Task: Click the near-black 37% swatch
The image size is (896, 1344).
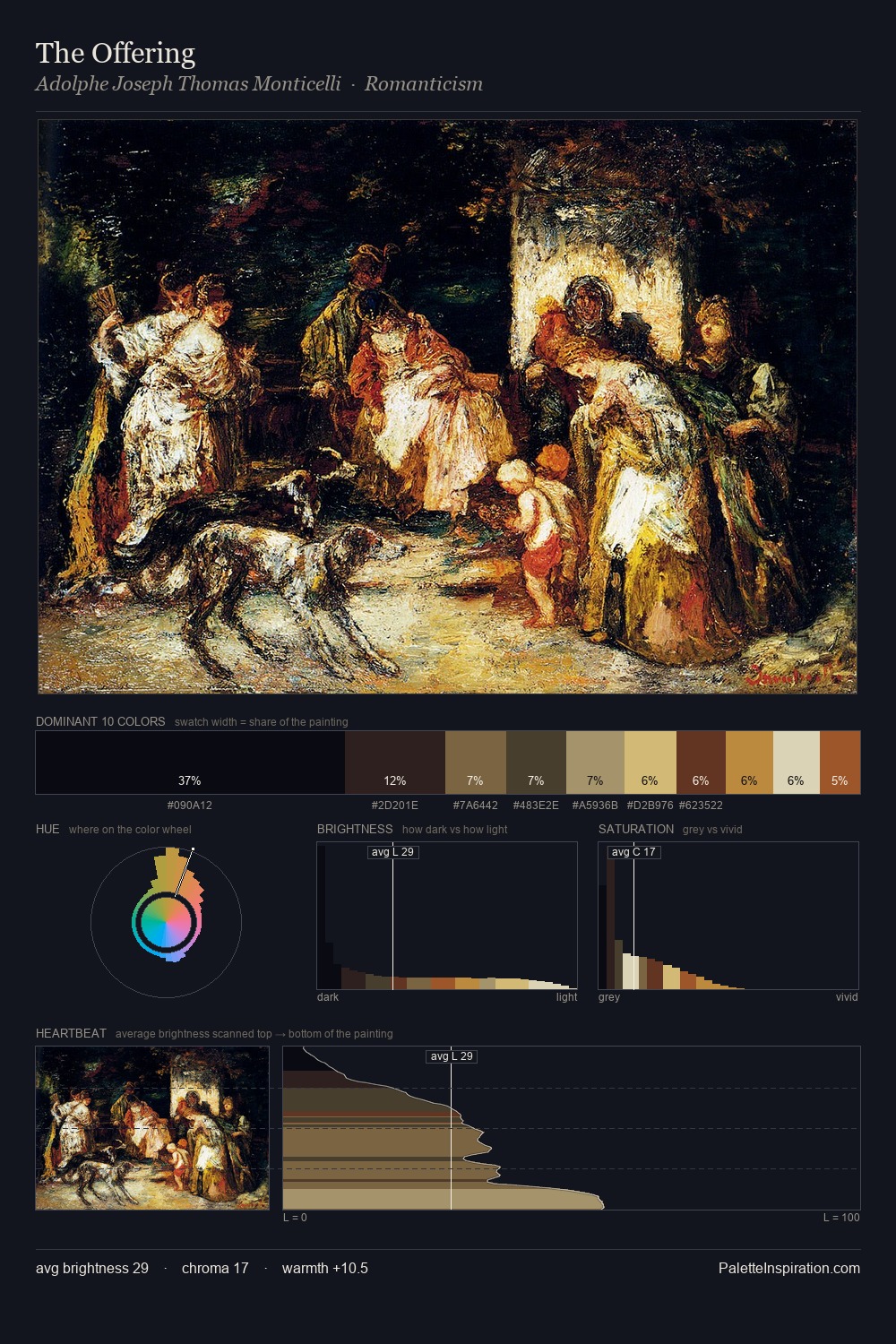Action: point(190,762)
